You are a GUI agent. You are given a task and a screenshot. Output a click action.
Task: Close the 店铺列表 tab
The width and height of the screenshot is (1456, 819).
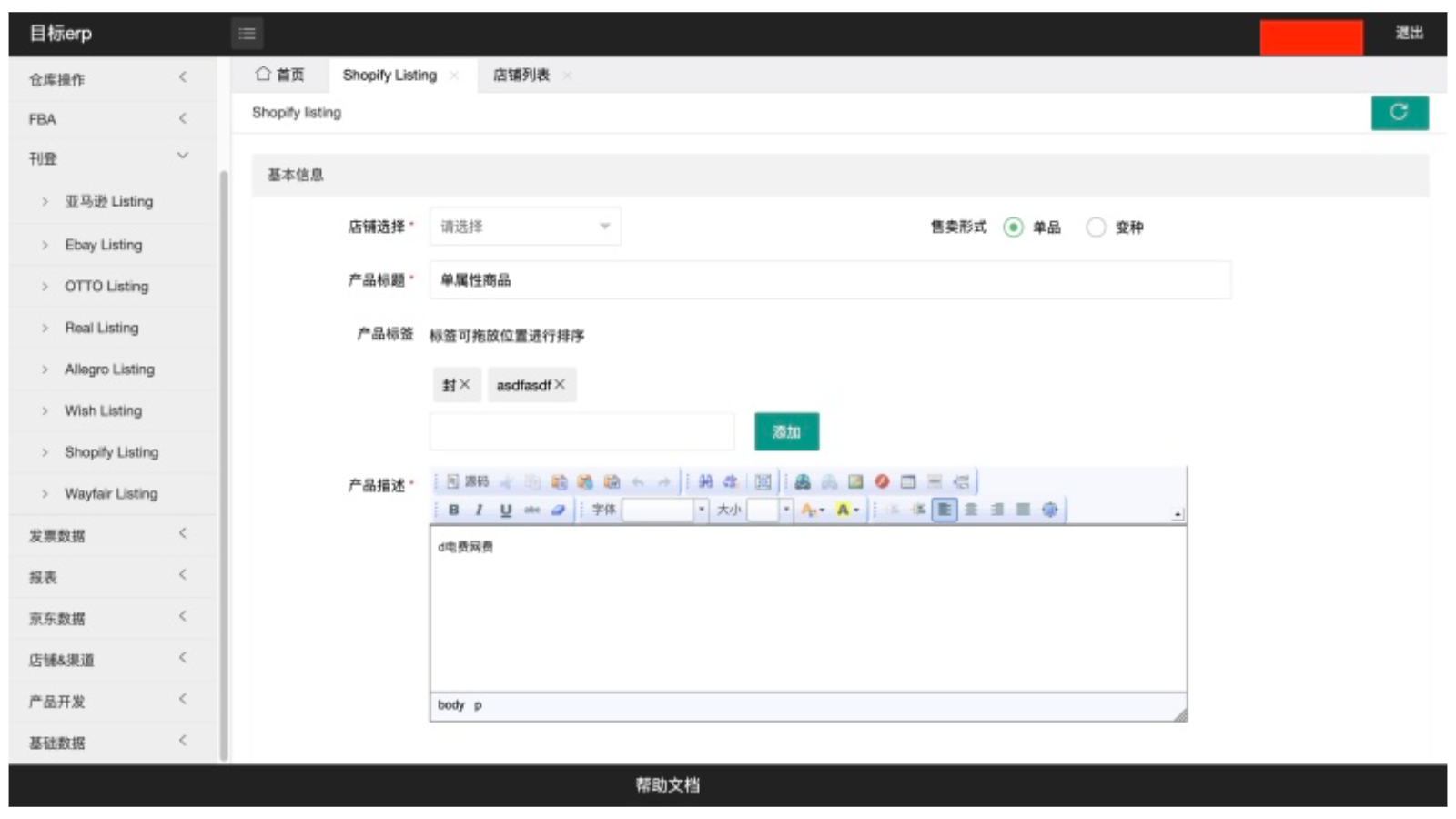tap(567, 76)
